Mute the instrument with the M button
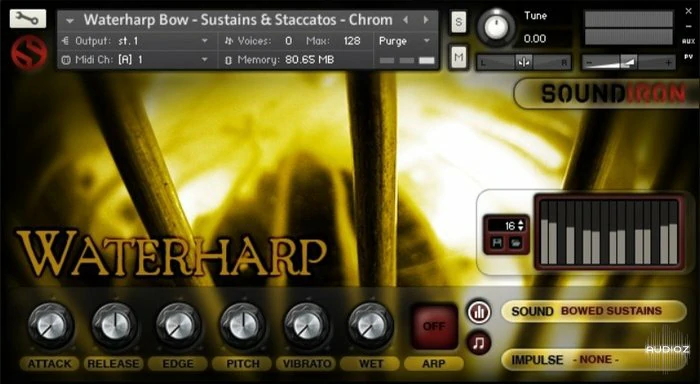 coord(458,57)
